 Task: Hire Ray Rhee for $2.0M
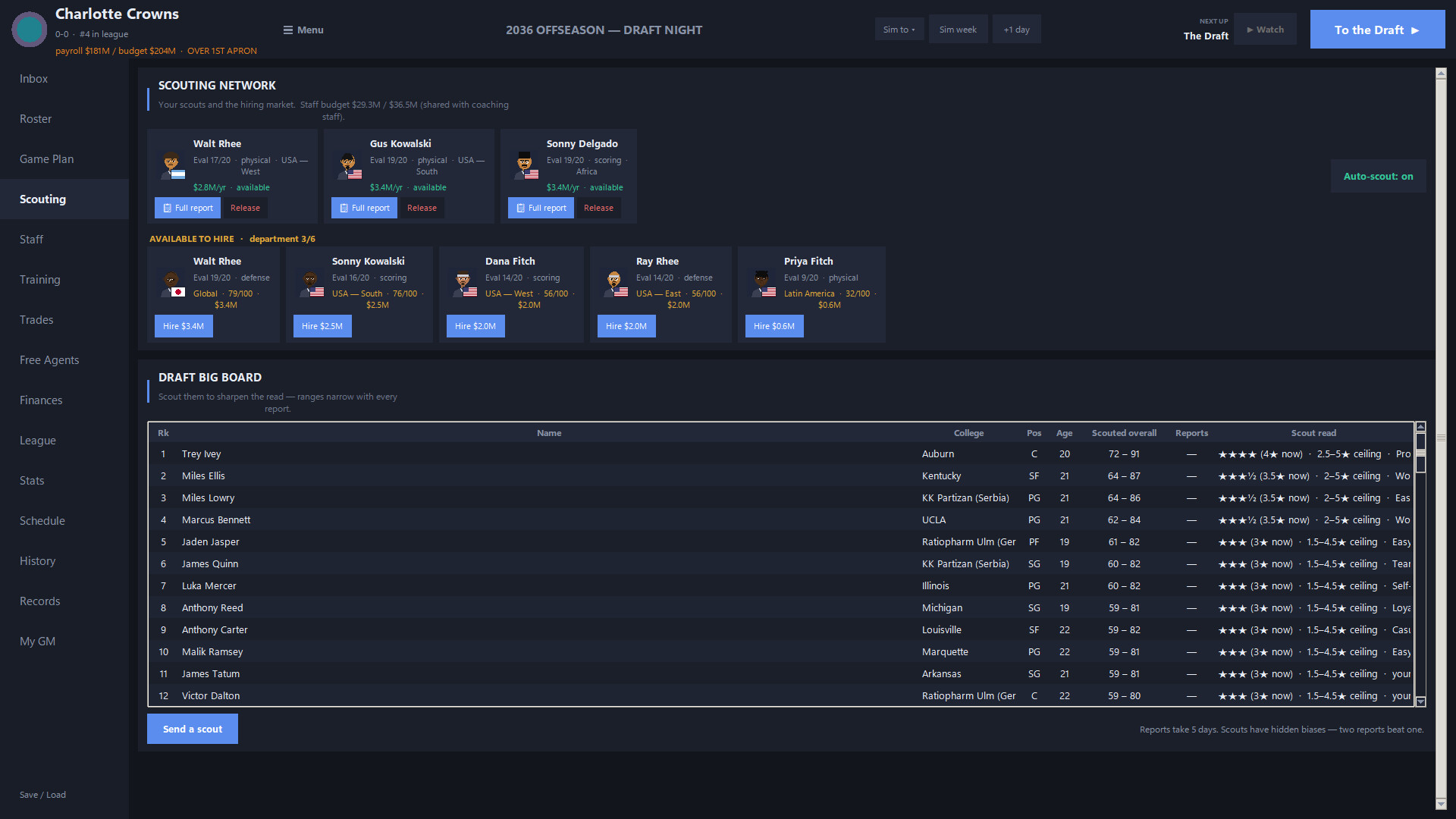click(x=626, y=326)
